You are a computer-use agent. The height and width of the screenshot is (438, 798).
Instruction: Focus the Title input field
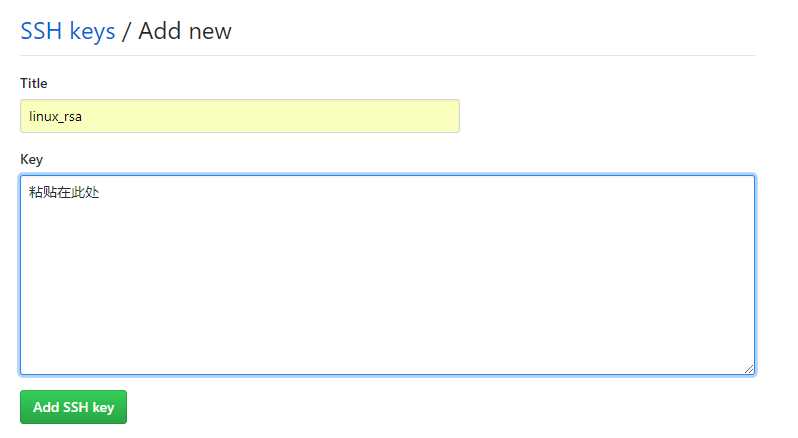[239, 116]
